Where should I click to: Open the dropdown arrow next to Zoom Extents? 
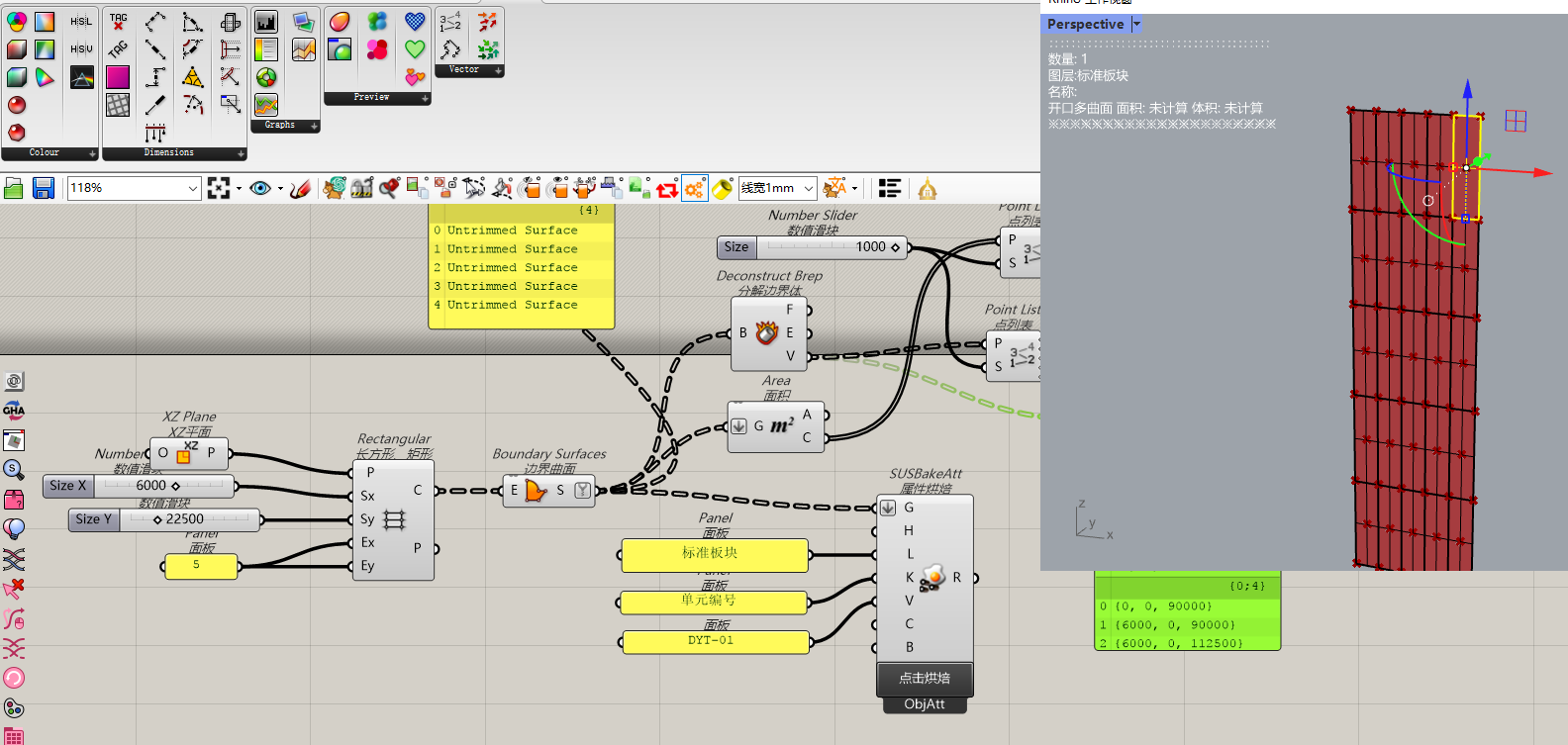click(x=239, y=188)
